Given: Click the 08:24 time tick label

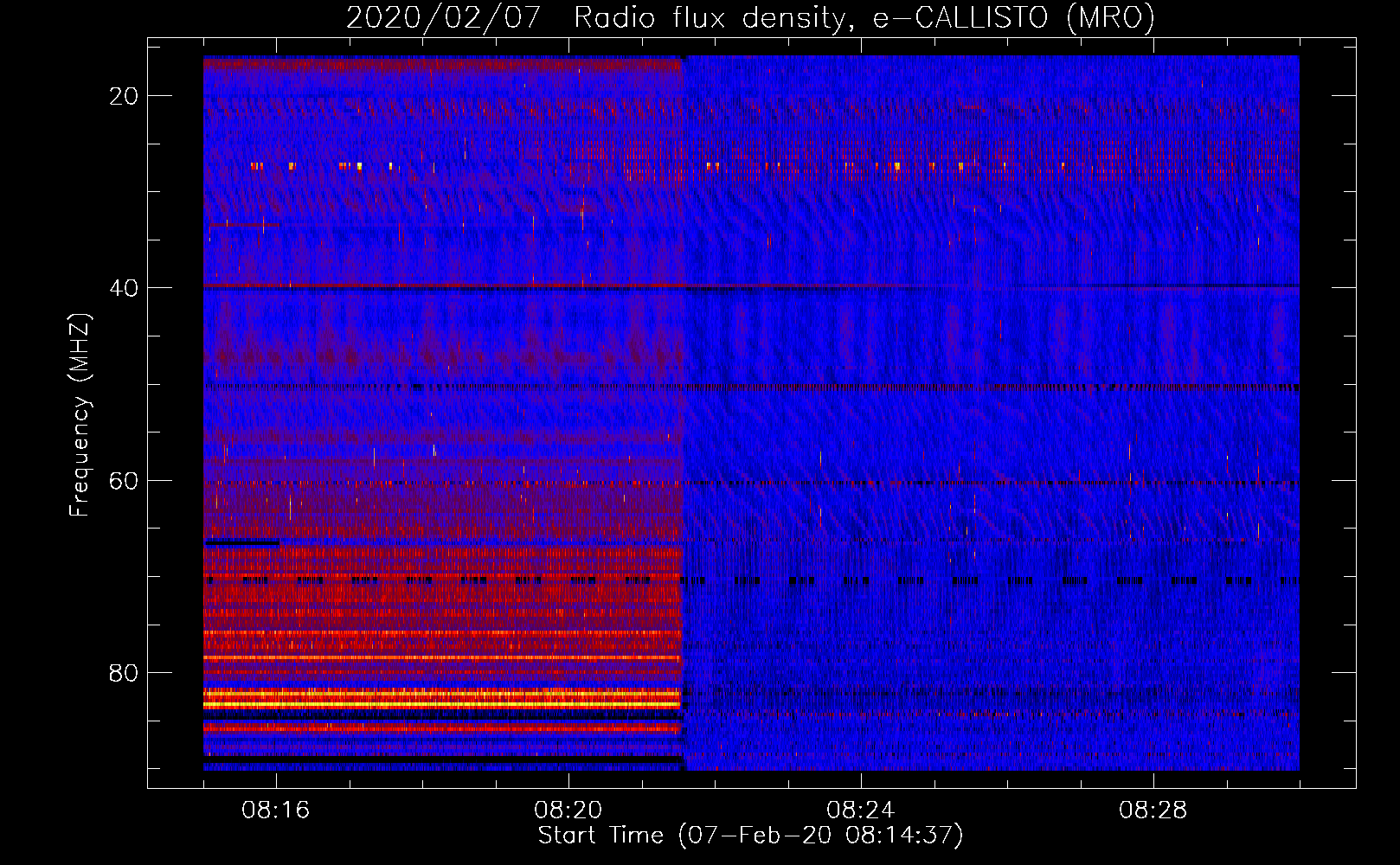Looking at the screenshot, I should click(861, 811).
